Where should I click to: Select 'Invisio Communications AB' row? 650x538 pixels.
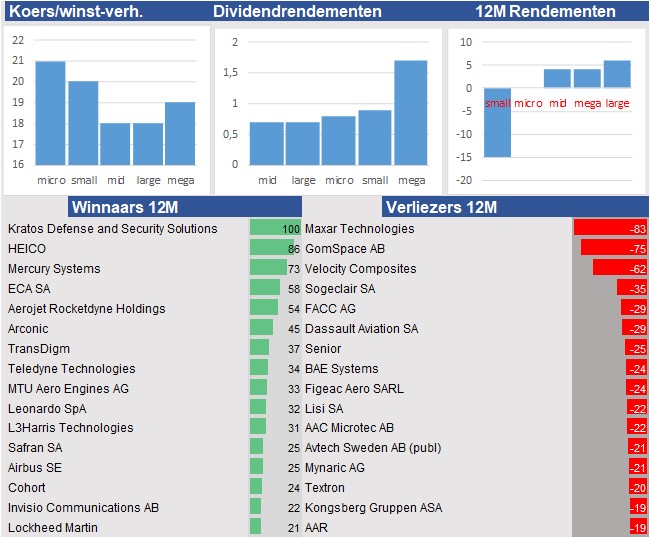pos(83,508)
